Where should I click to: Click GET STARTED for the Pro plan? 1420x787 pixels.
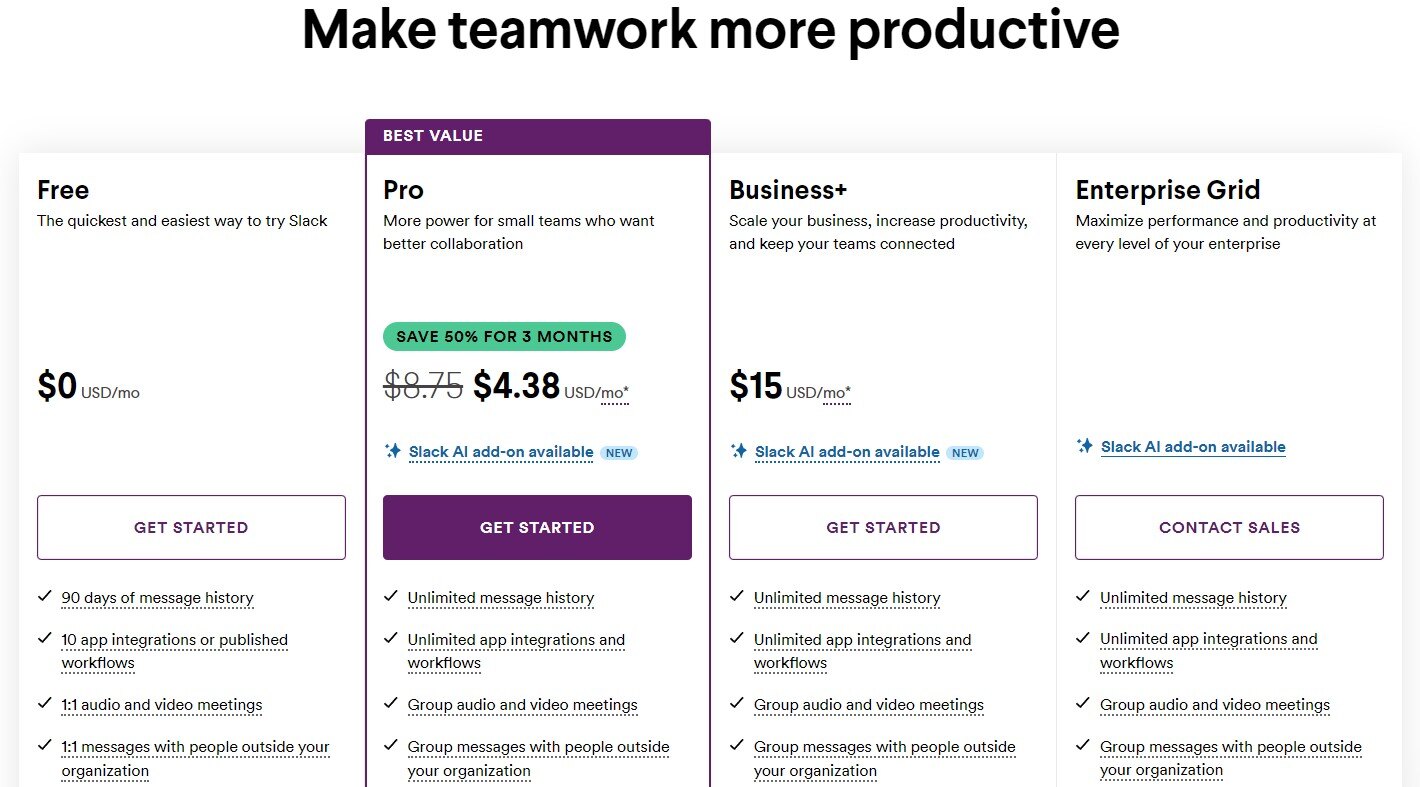tap(537, 527)
